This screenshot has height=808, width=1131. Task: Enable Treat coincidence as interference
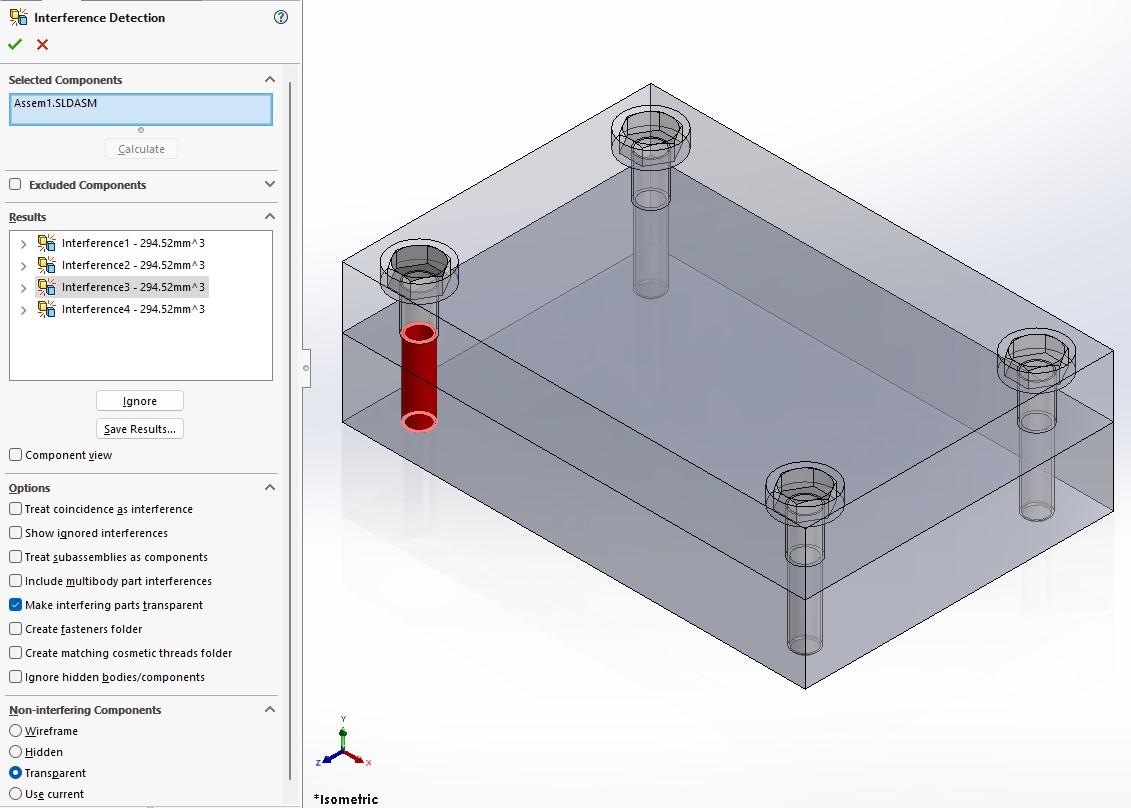pyautogui.click(x=15, y=509)
